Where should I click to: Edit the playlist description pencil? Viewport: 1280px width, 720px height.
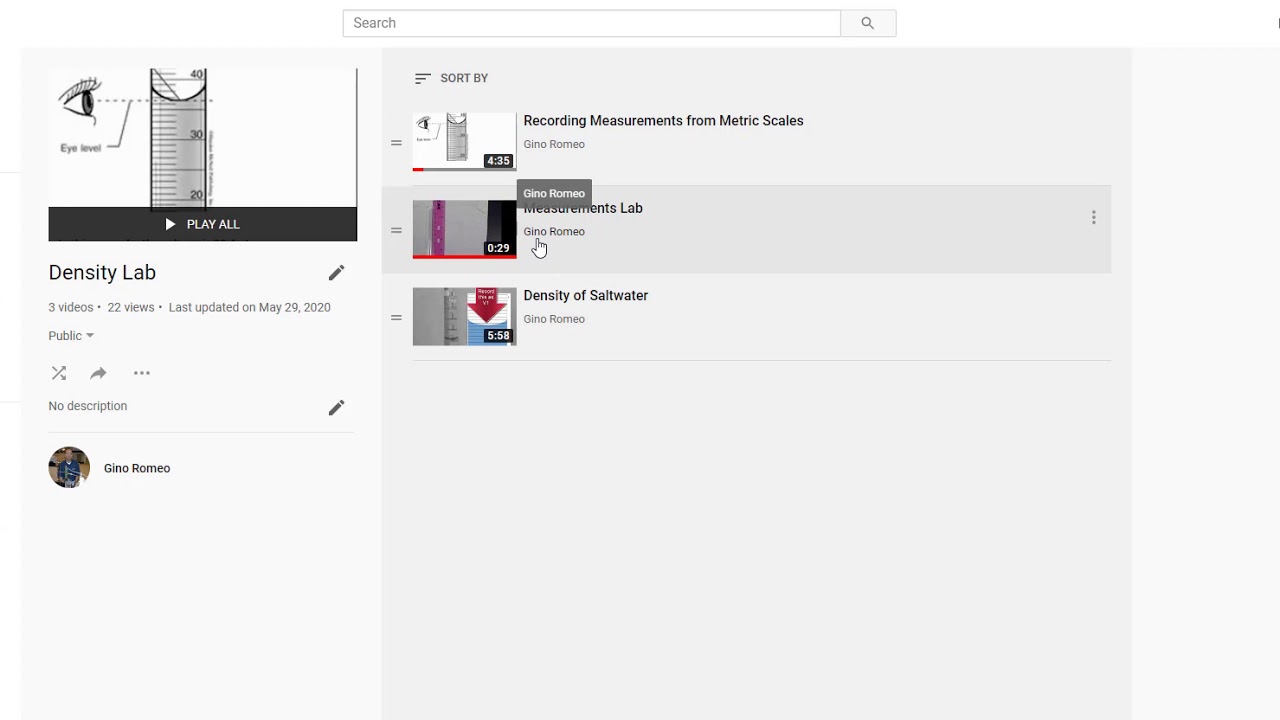(336, 407)
